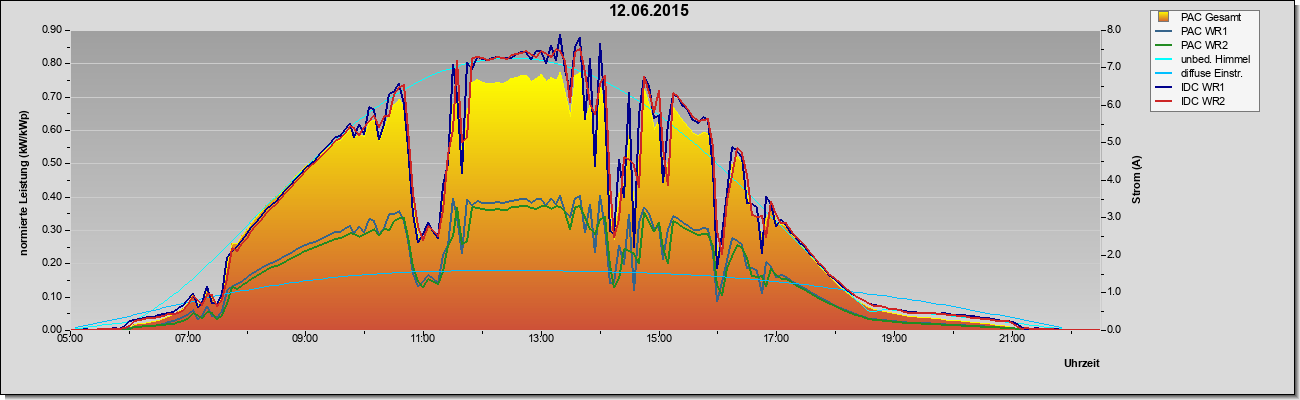This screenshot has height=400, width=1300.
Task: Click the 0.50 left axis value
Action: click(53, 163)
